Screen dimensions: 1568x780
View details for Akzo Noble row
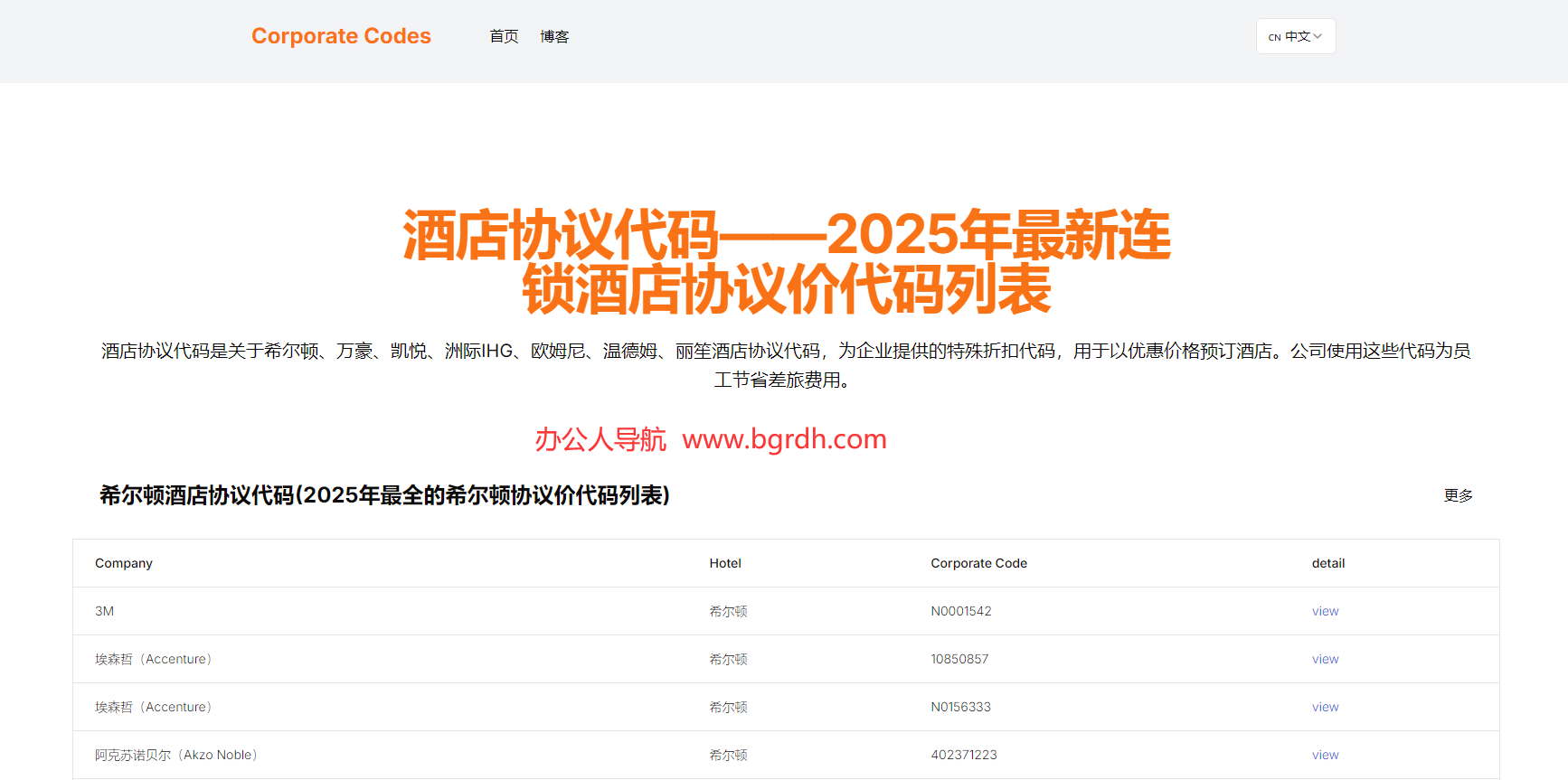pos(1325,755)
